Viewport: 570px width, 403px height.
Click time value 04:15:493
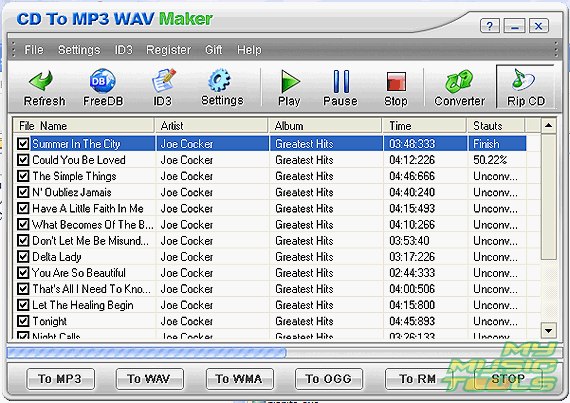pos(412,208)
